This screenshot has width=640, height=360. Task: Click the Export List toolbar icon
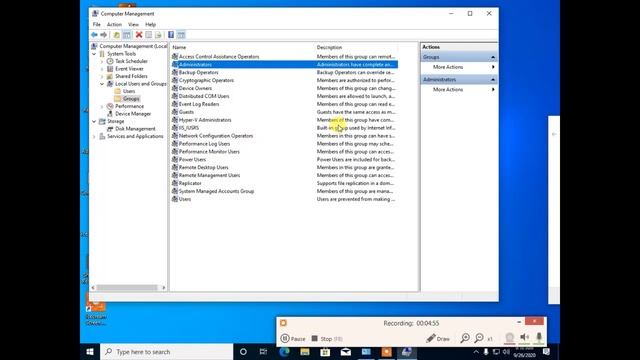pyautogui.click(x=158, y=35)
